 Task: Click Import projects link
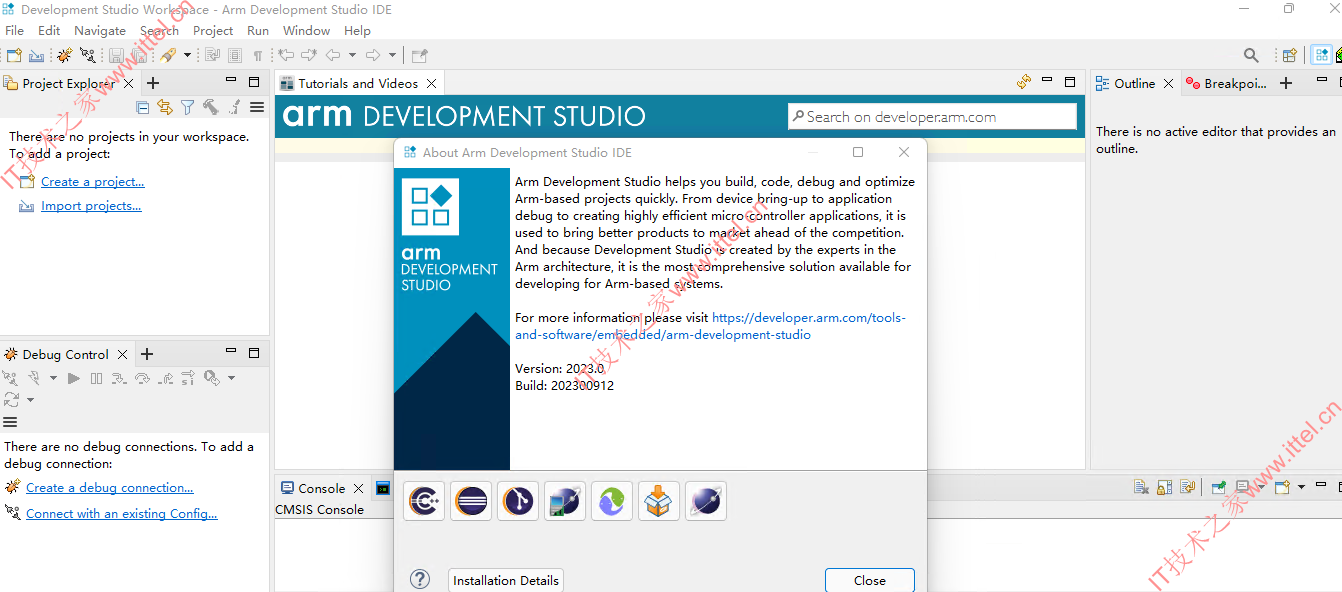[91, 206]
